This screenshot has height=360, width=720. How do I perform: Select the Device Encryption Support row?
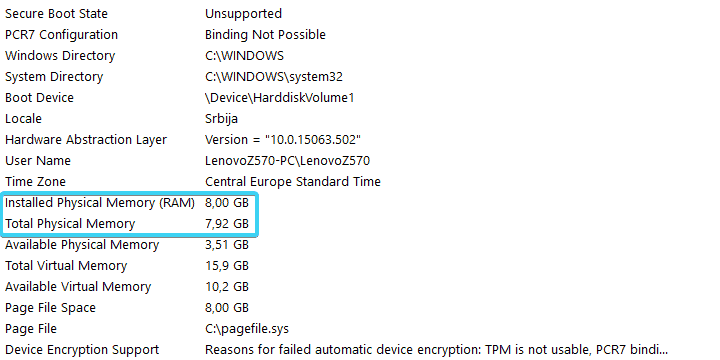(x=360, y=350)
